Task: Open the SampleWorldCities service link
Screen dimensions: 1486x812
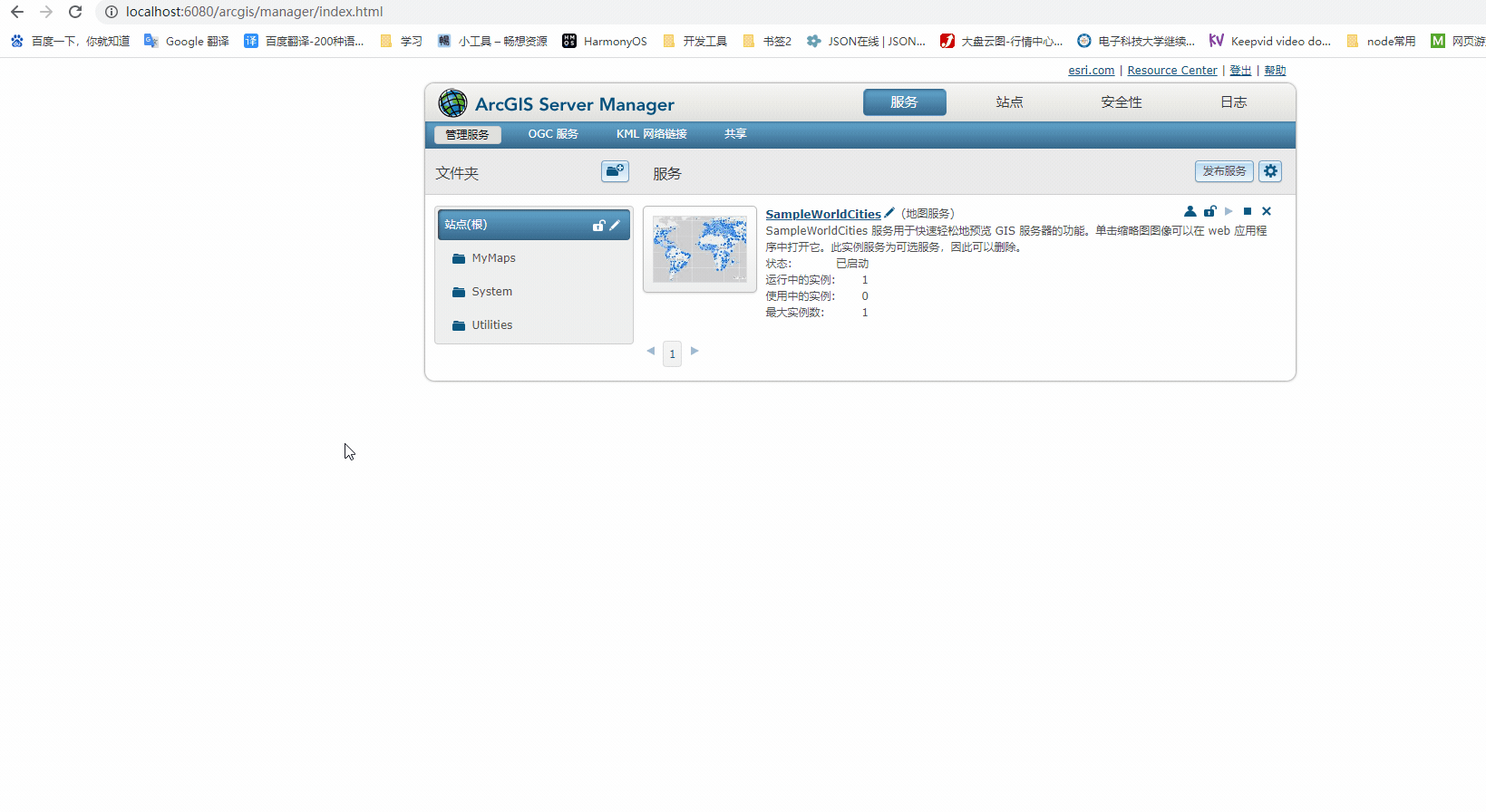Action: pos(823,214)
